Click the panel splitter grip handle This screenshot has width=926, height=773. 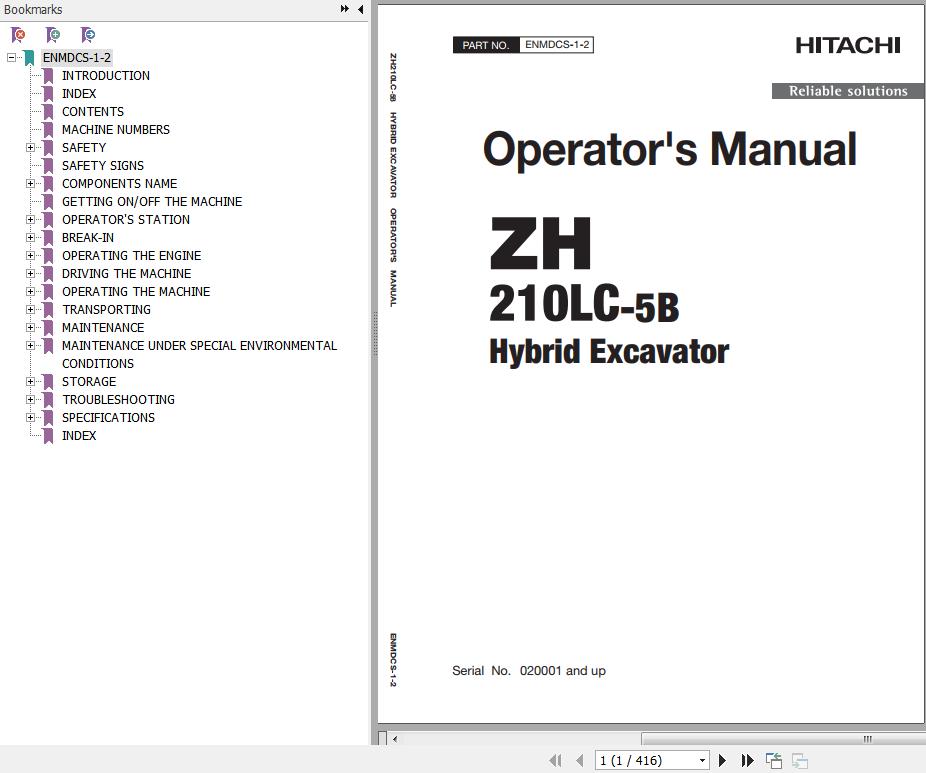[x=374, y=334]
